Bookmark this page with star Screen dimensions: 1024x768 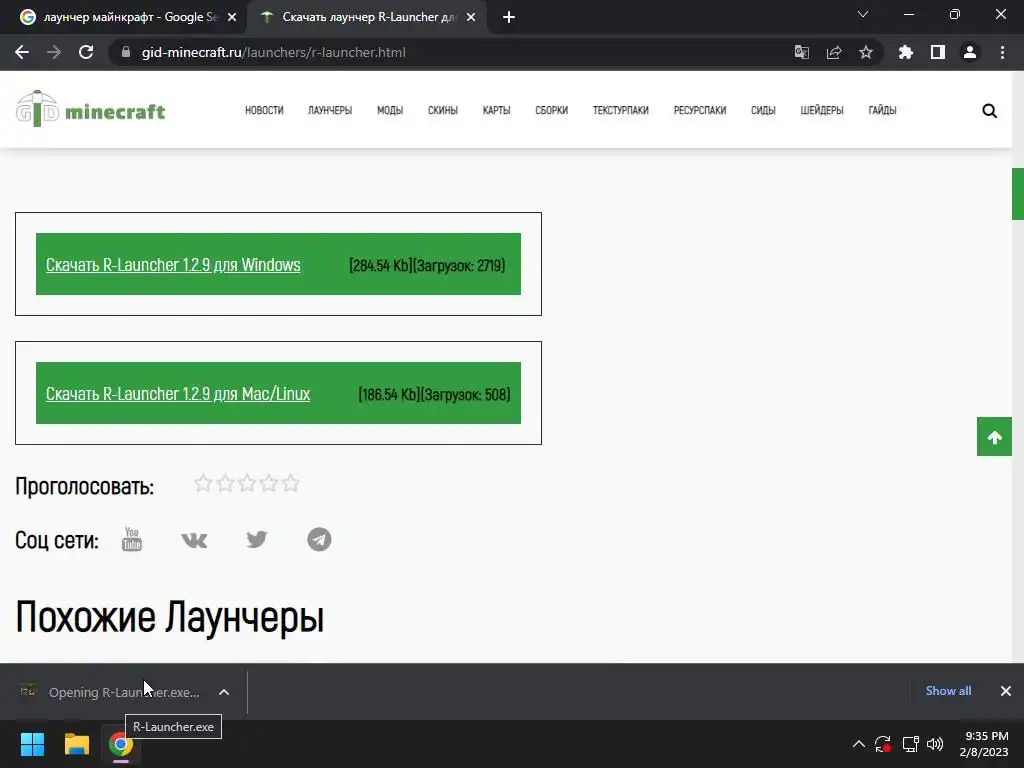point(866,52)
